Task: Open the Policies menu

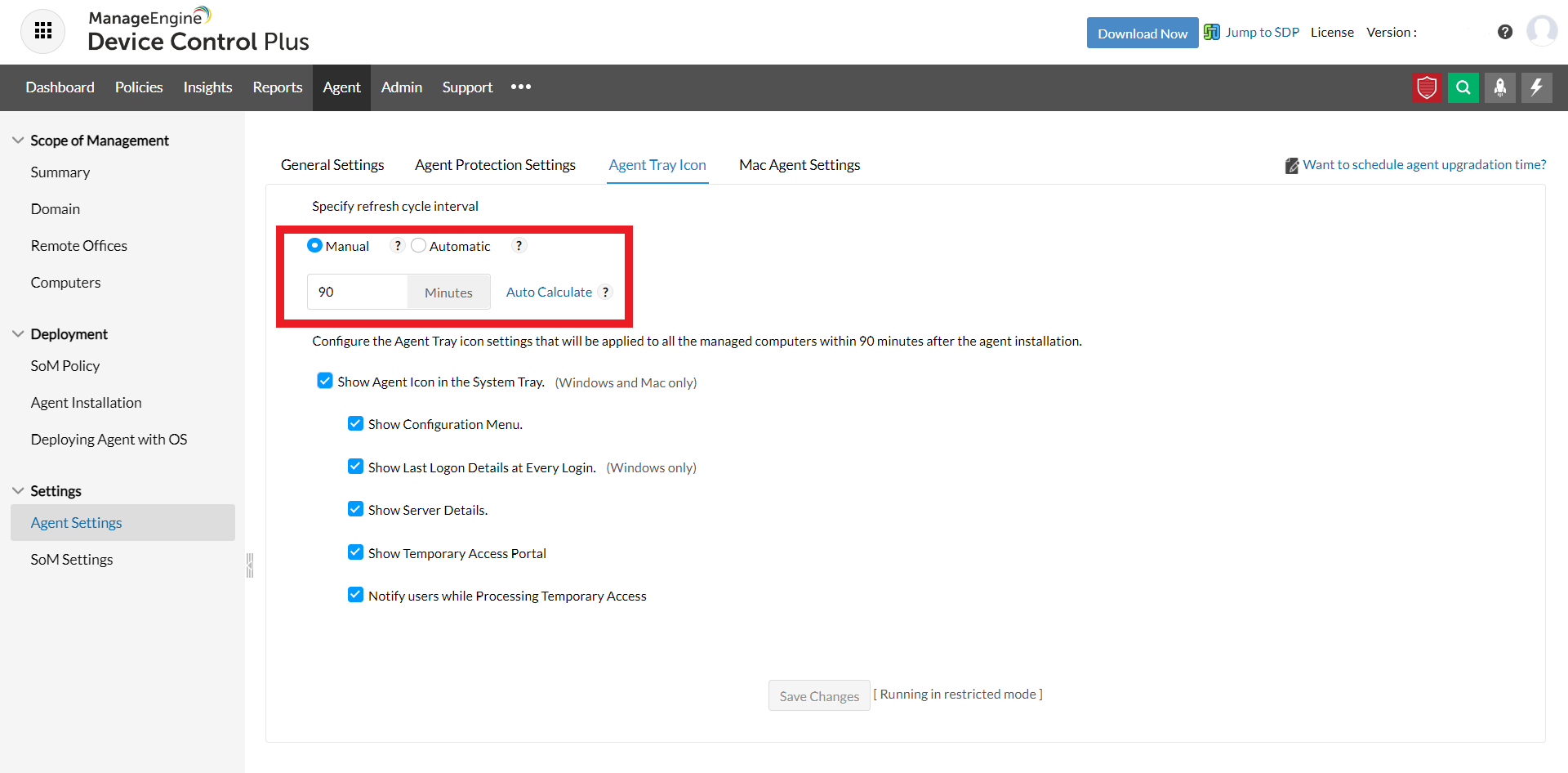Action: click(139, 87)
